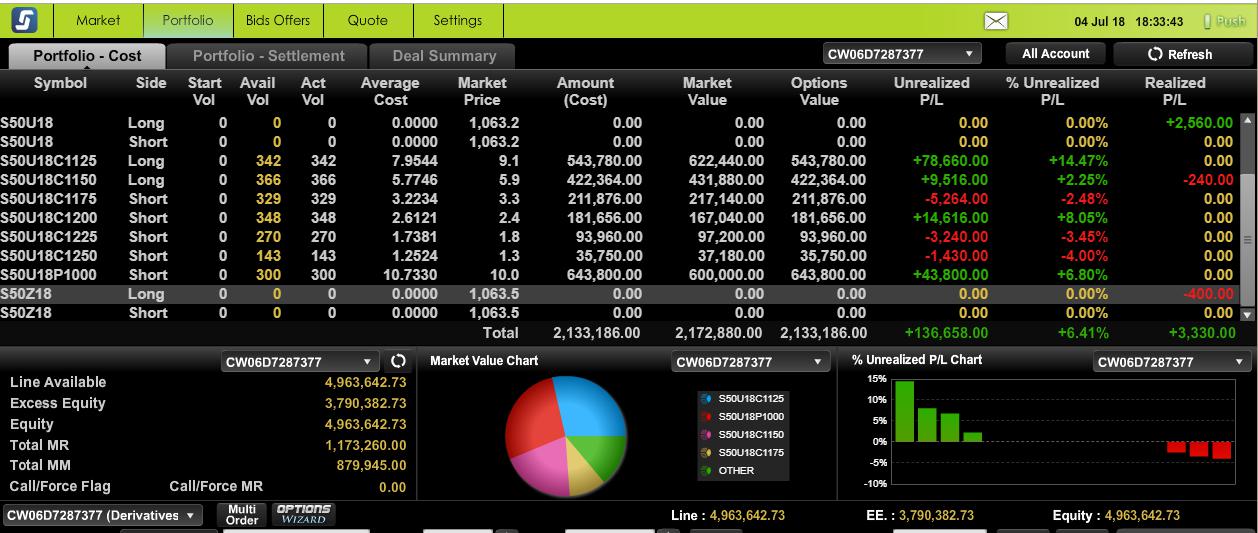Select the highlighted S50Z18 Long row
The width and height of the screenshot is (1258, 533).
coord(619,294)
